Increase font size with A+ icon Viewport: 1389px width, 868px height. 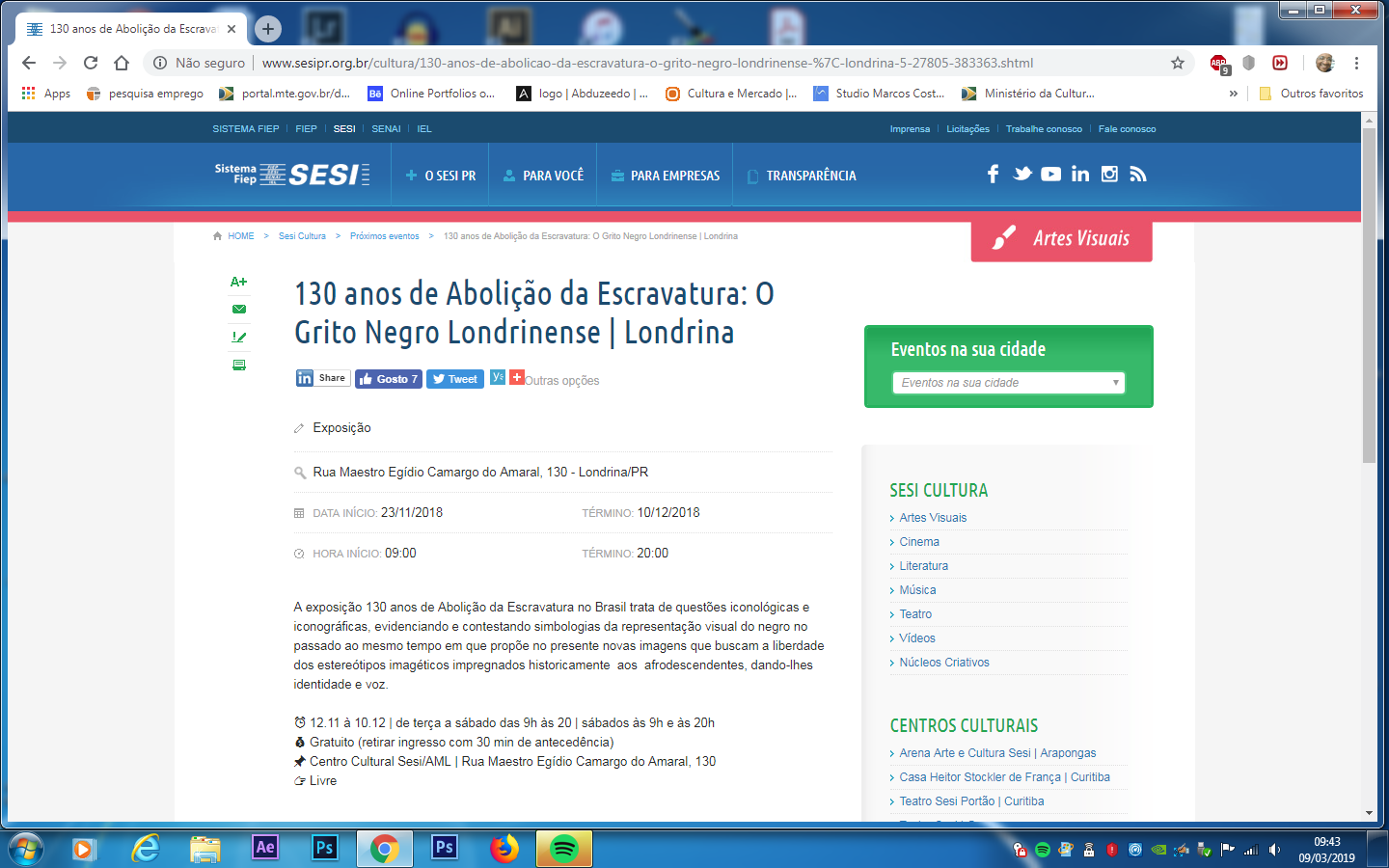click(x=238, y=282)
